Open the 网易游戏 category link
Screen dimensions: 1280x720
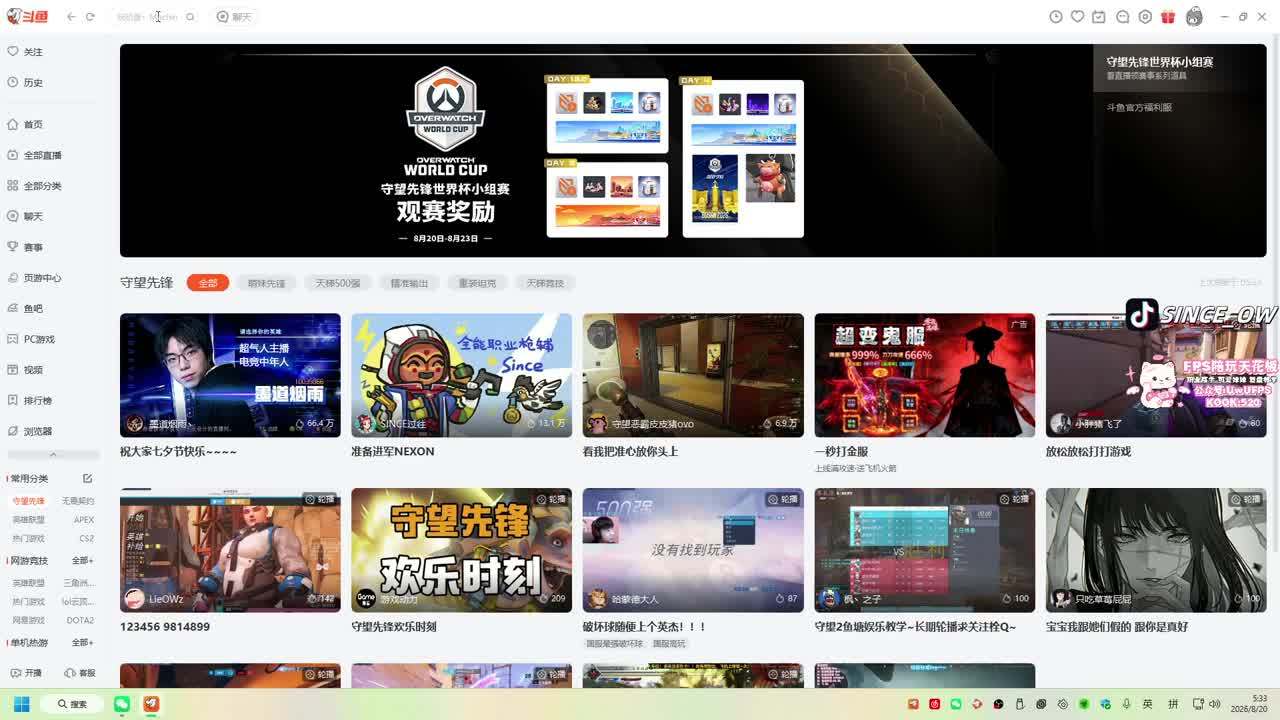pyautogui.click(x=28, y=621)
